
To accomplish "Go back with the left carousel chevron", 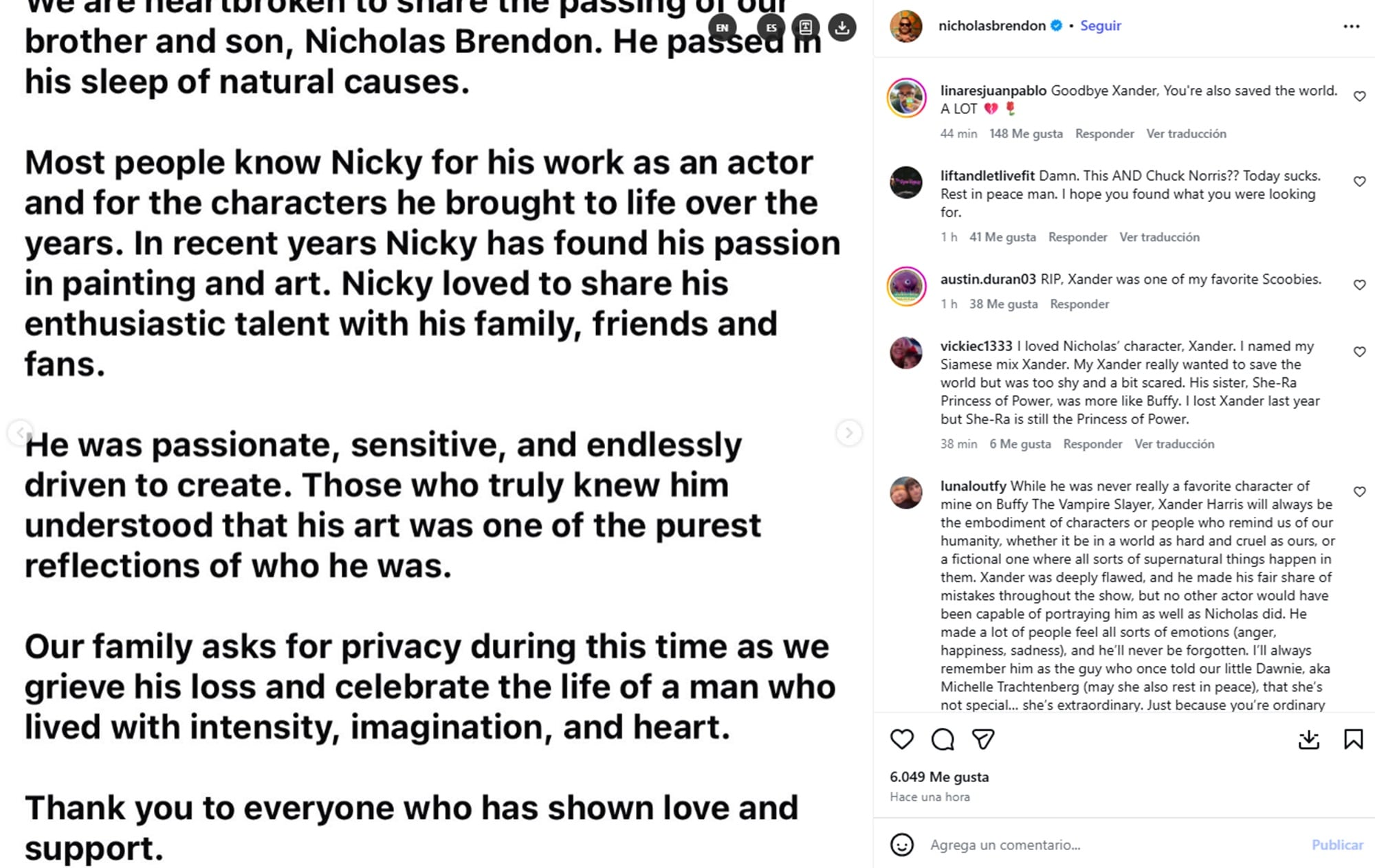I will 21,434.
